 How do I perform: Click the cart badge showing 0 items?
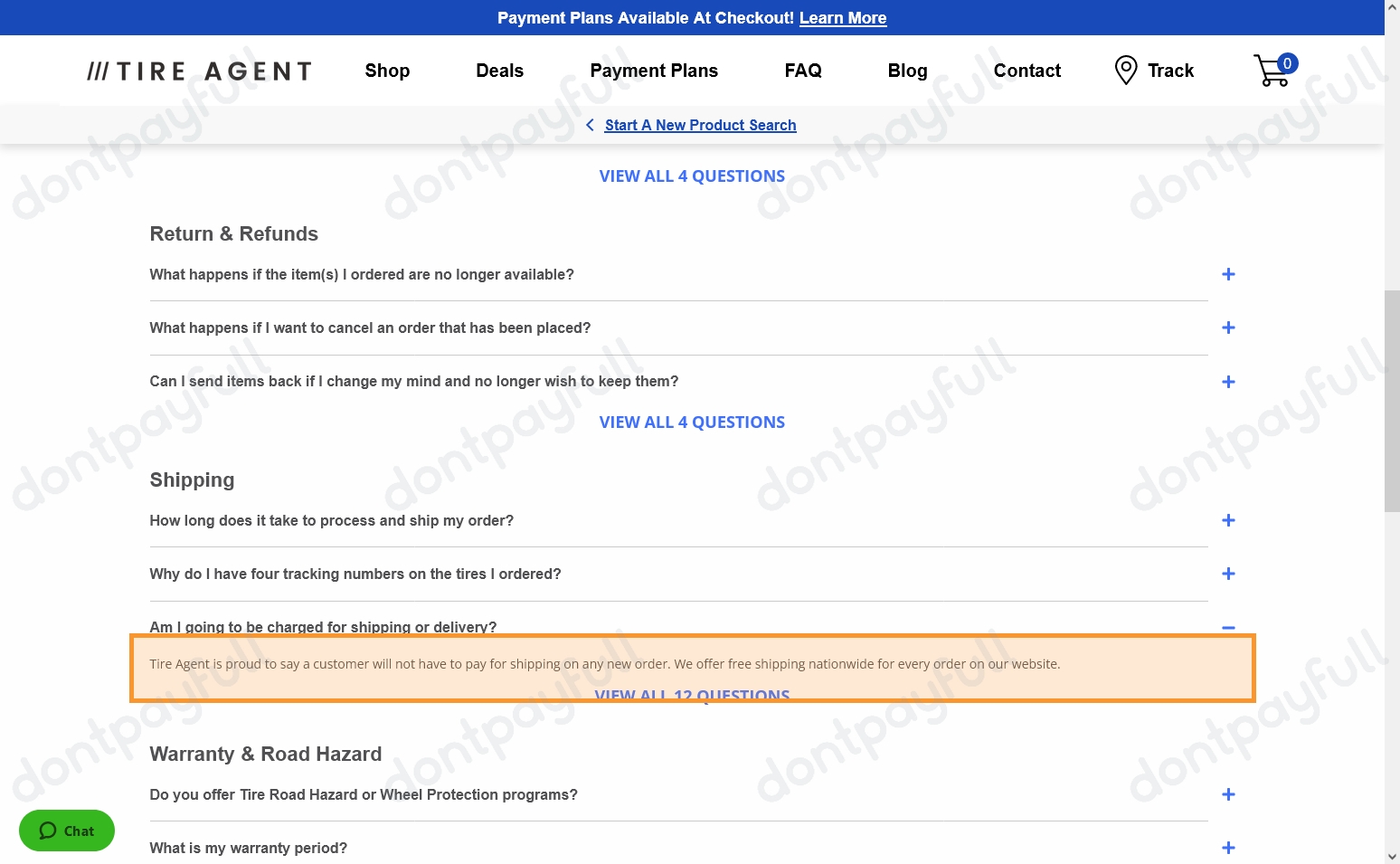(x=1288, y=63)
